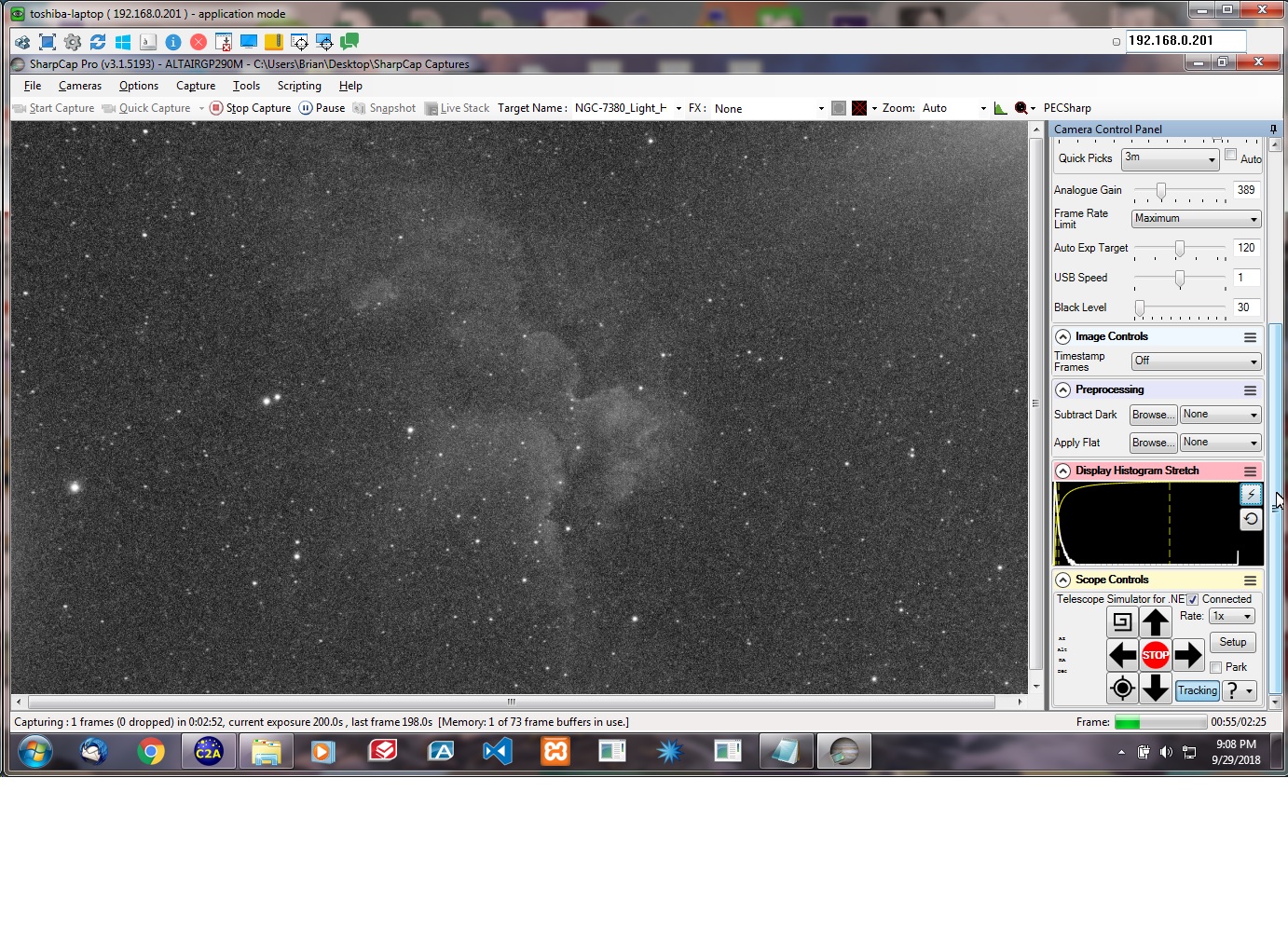Click the red STOP scope movement button
This screenshot has height=928, width=1288.
1156,655
